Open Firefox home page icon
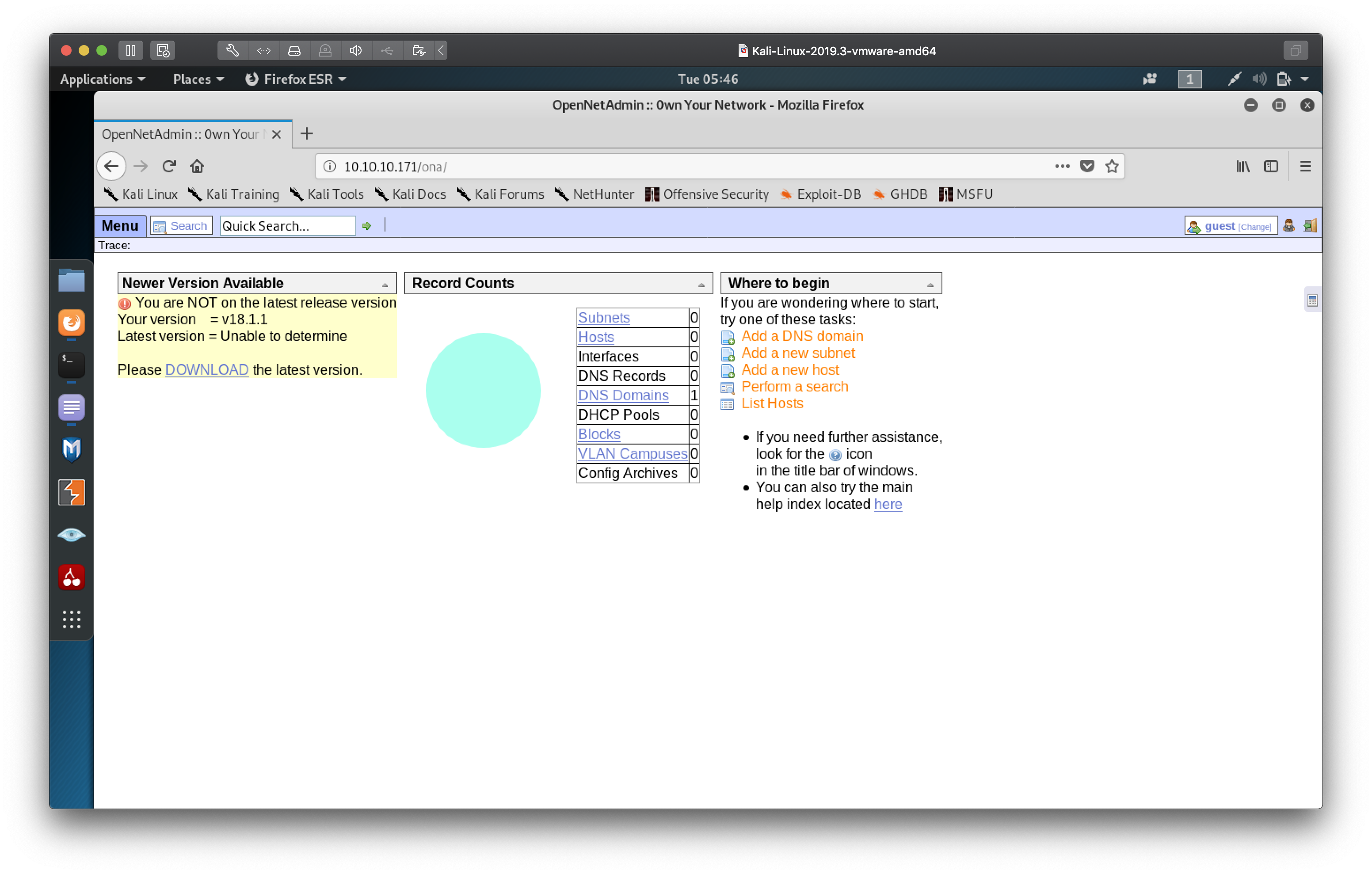 (197, 167)
